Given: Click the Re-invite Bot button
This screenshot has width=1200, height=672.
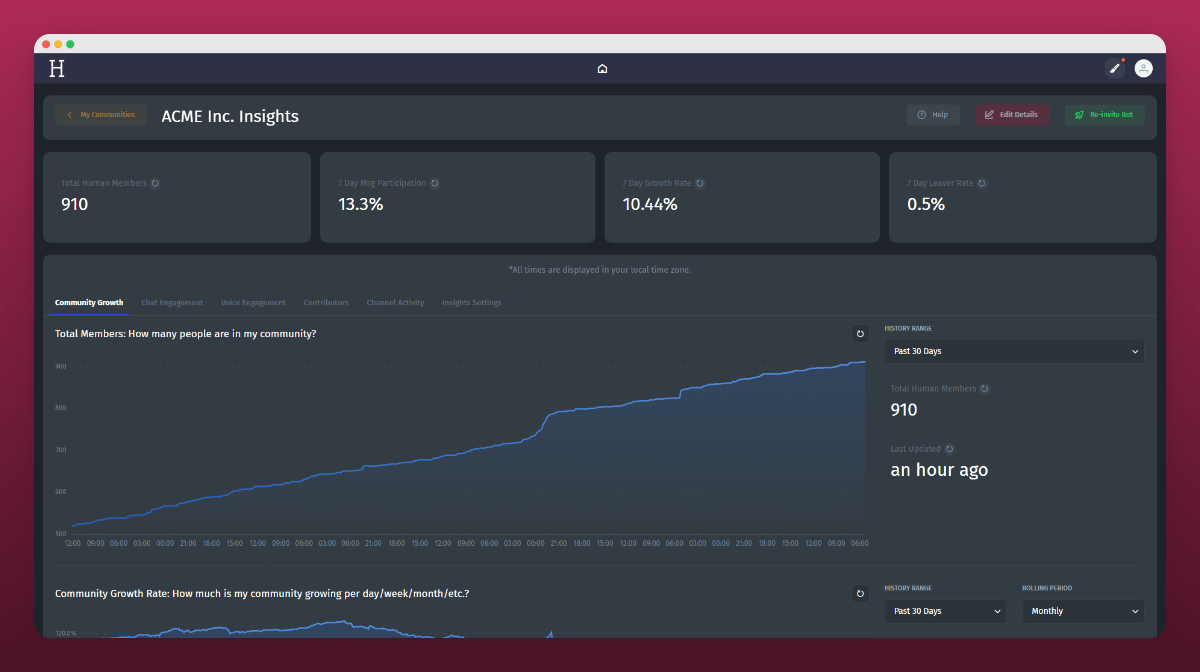Looking at the screenshot, I should tap(1104, 115).
